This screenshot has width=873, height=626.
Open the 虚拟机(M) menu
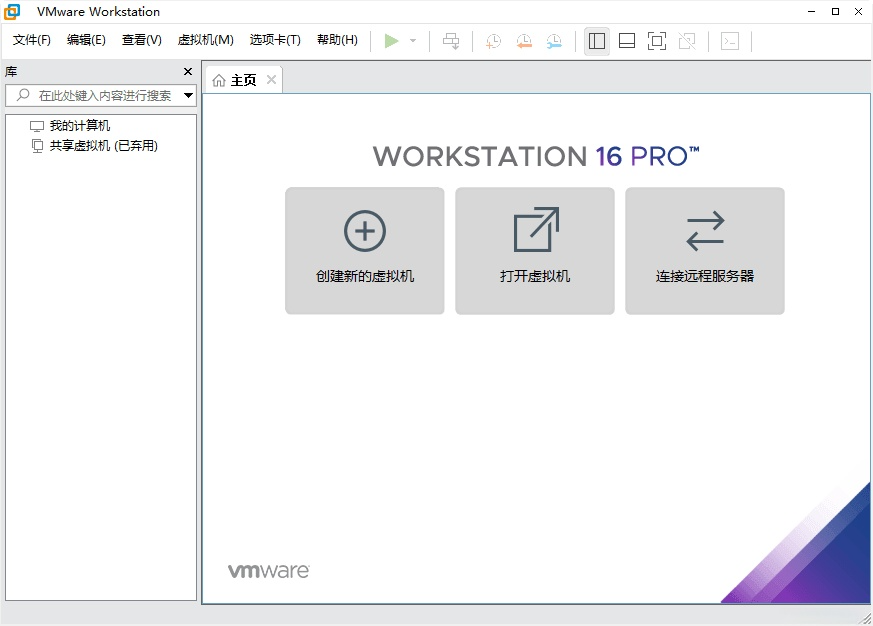click(x=205, y=40)
